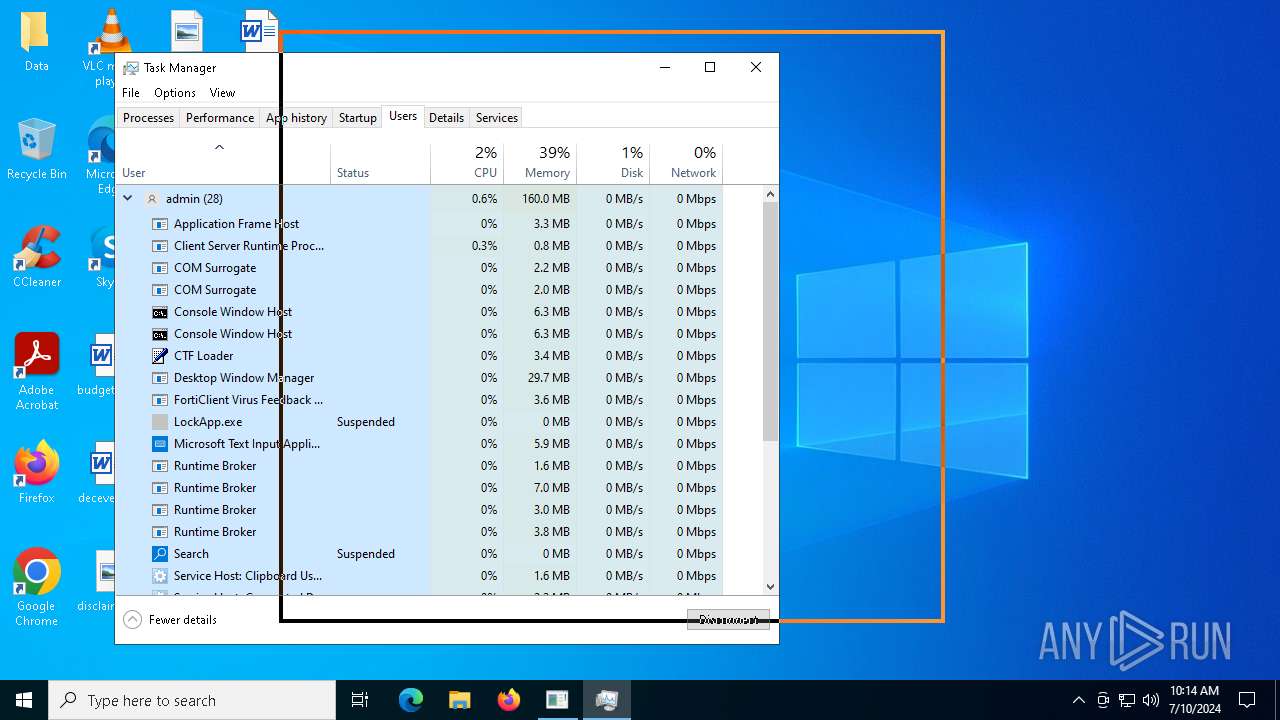The image size is (1280, 720).
Task: Sort by the Status column header
Action: [x=380, y=163]
